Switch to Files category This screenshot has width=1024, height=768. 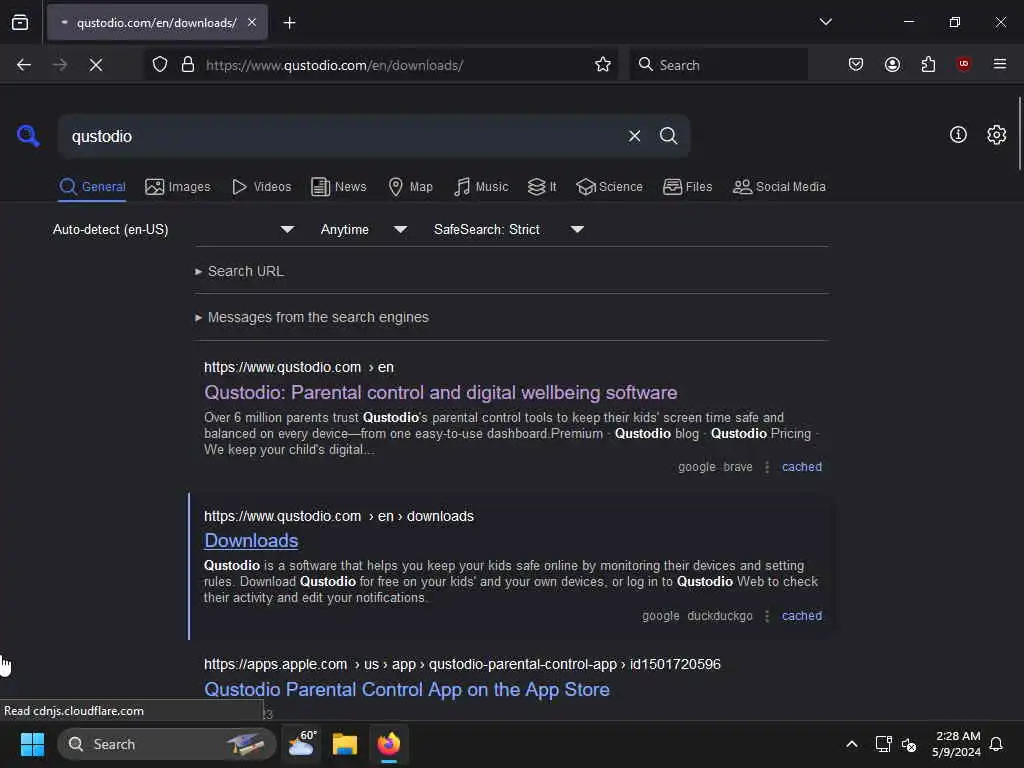pos(688,187)
